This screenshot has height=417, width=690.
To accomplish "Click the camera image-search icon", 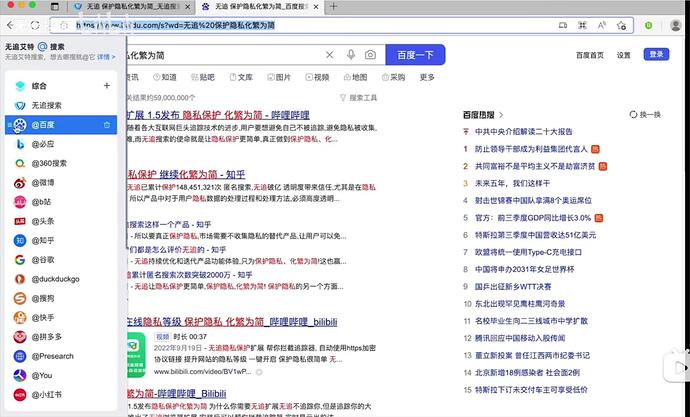I will click(370, 55).
